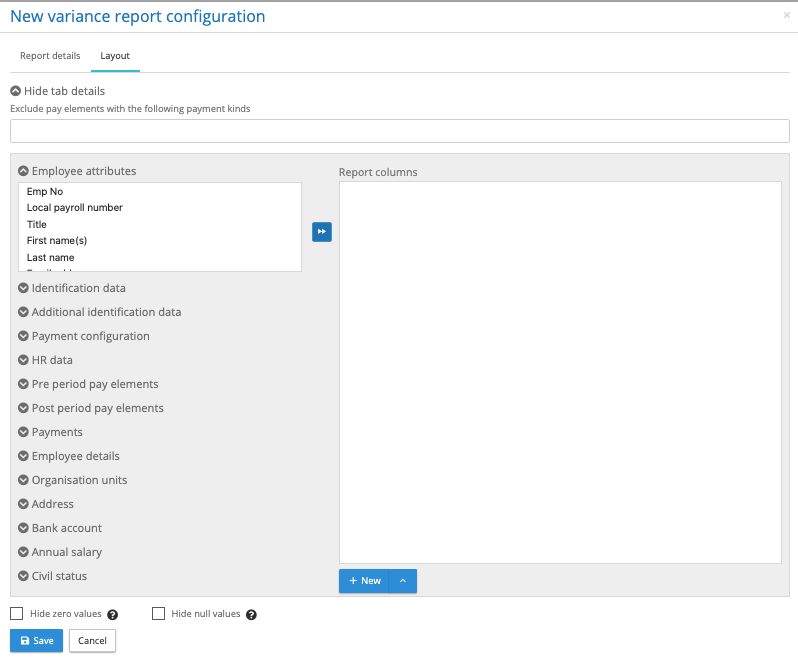Add a new report column with New

pos(364,581)
